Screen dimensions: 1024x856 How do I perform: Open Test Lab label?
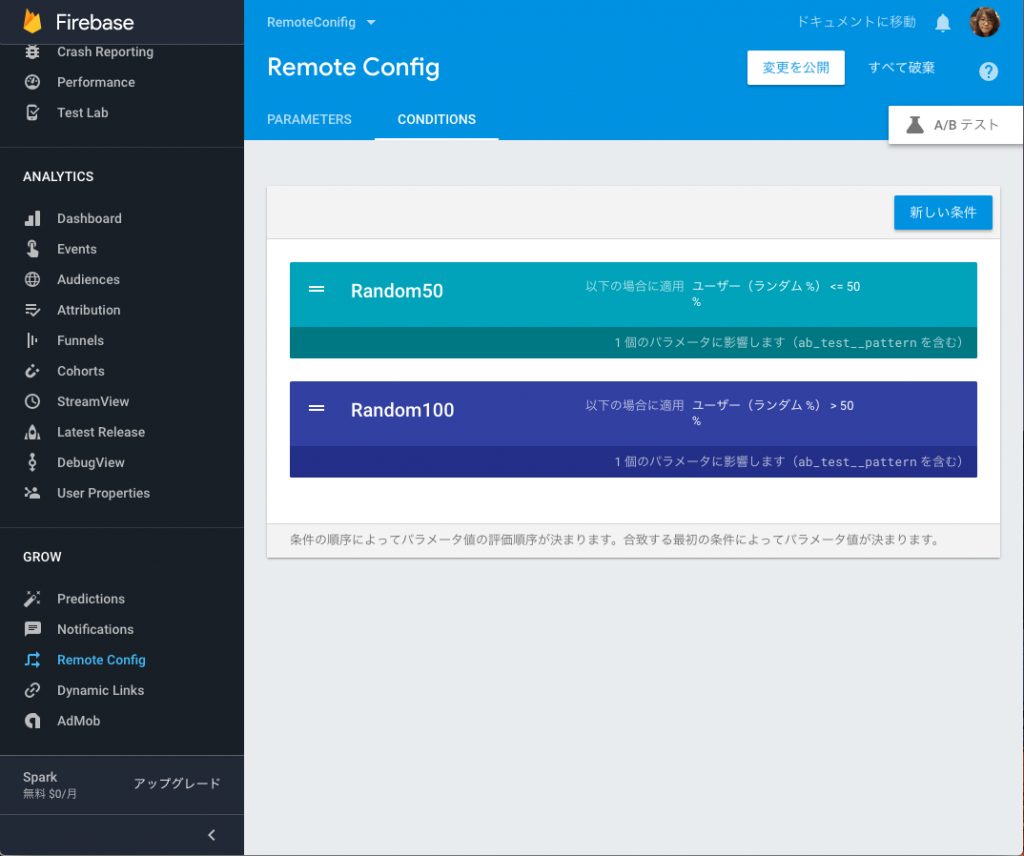click(82, 112)
